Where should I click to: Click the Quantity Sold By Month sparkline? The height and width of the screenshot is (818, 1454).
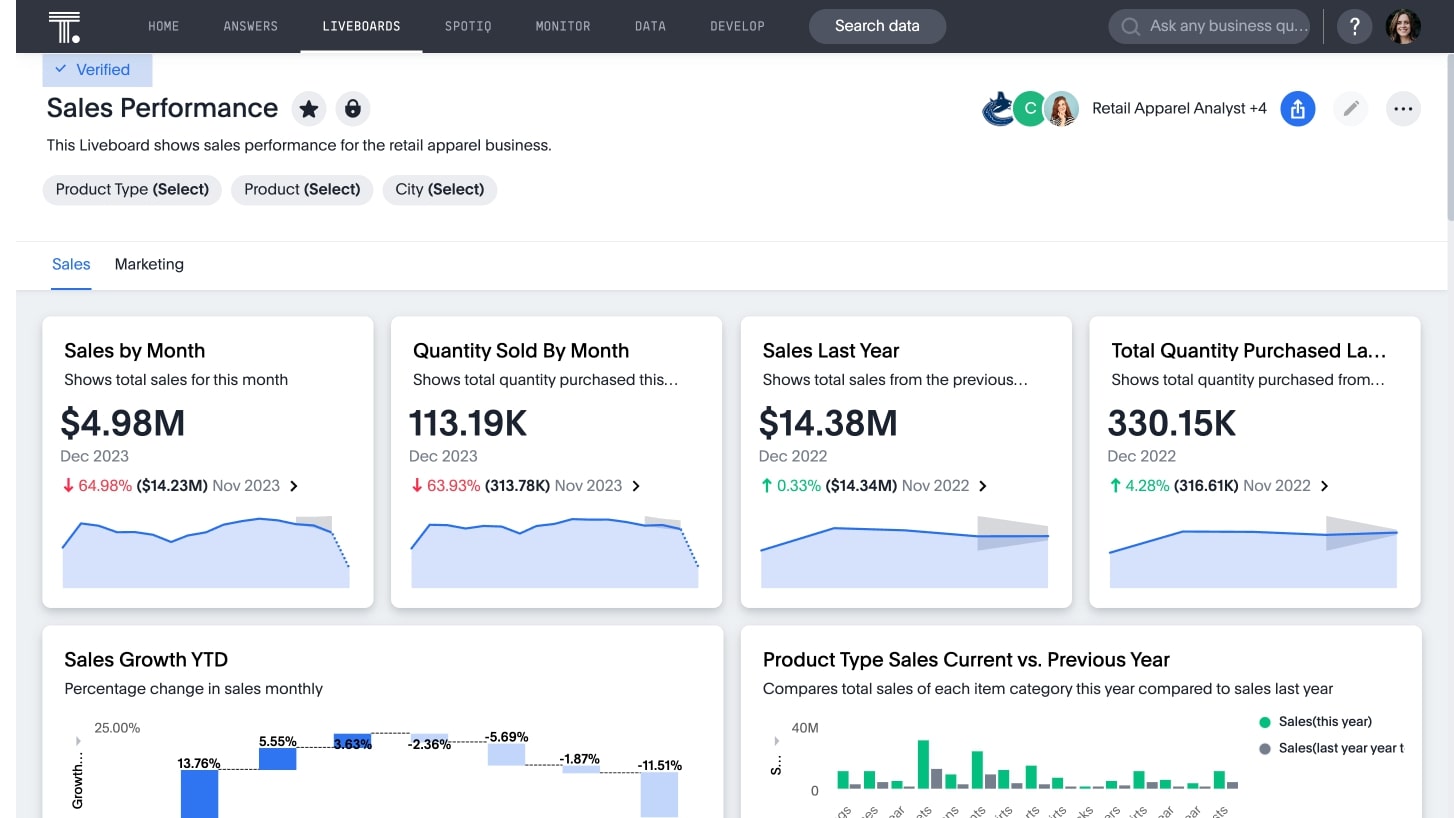(555, 551)
